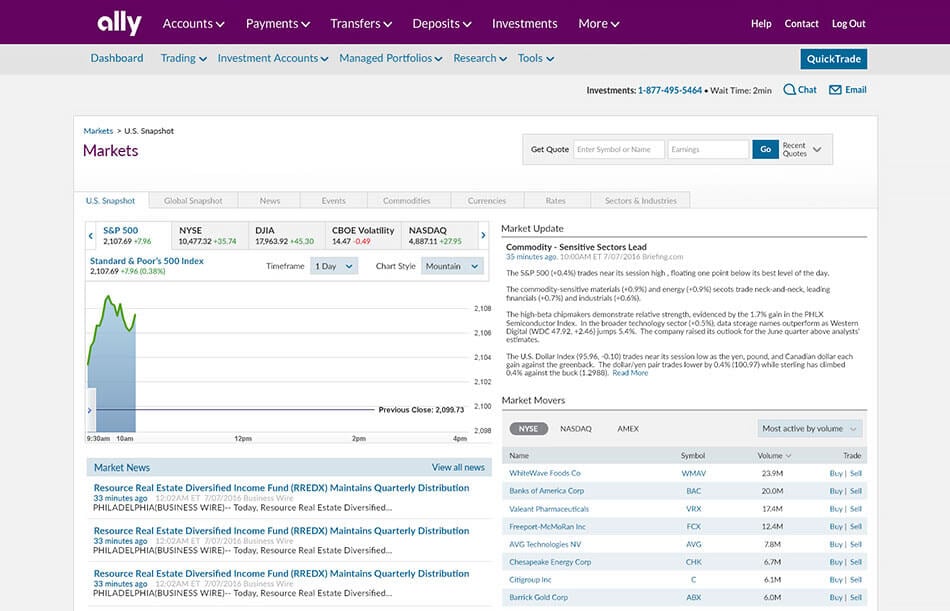Change the Timeframe 1 Day dropdown
This screenshot has height=611, width=950.
(334, 266)
